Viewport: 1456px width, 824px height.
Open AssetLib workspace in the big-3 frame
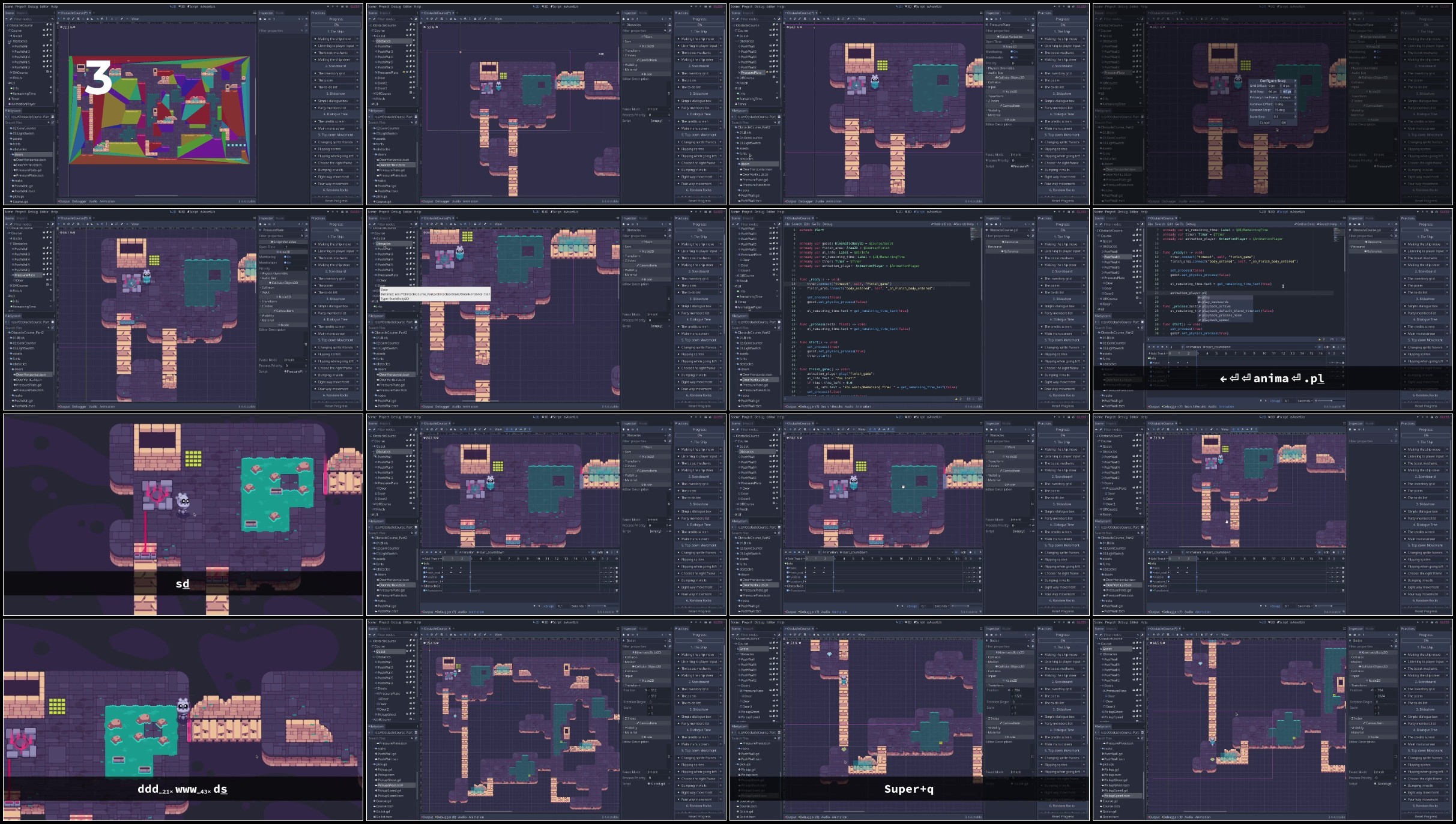point(208,7)
